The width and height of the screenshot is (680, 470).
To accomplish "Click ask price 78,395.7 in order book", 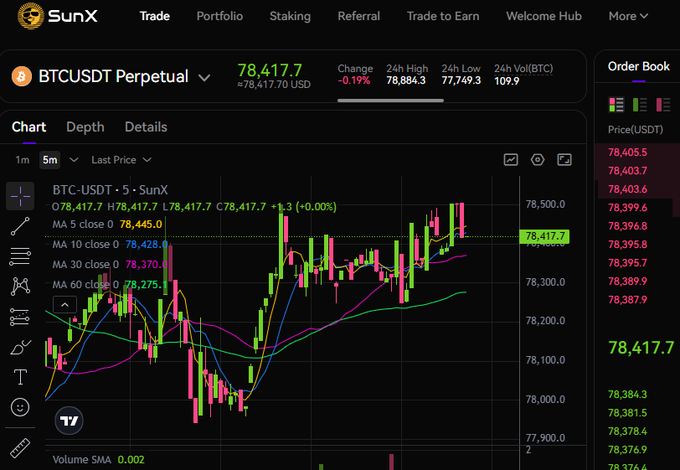I will (628, 263).
